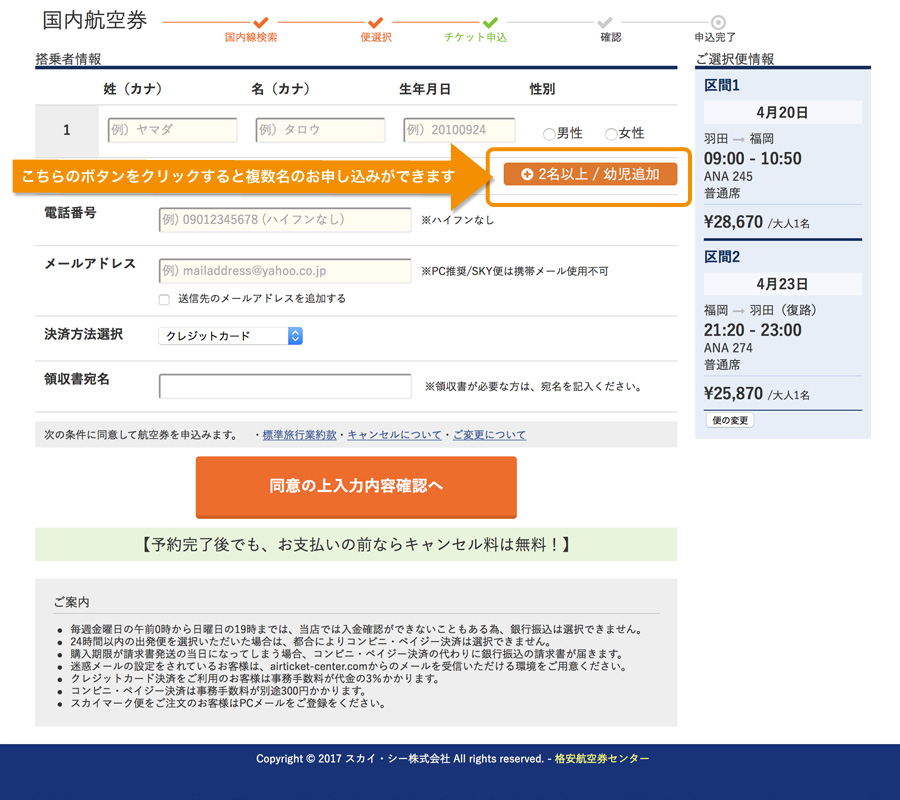The height and width of the screenshot is (800, 900).
Task: Open the キャンセルについて link
Action: pyautogui.click(x=394, y=435)
